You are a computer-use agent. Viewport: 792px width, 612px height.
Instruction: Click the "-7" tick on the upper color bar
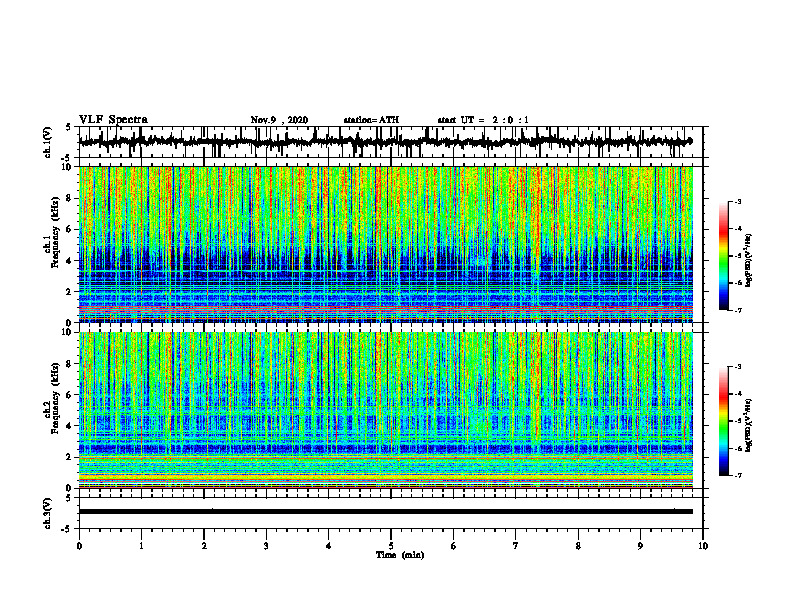737,310
